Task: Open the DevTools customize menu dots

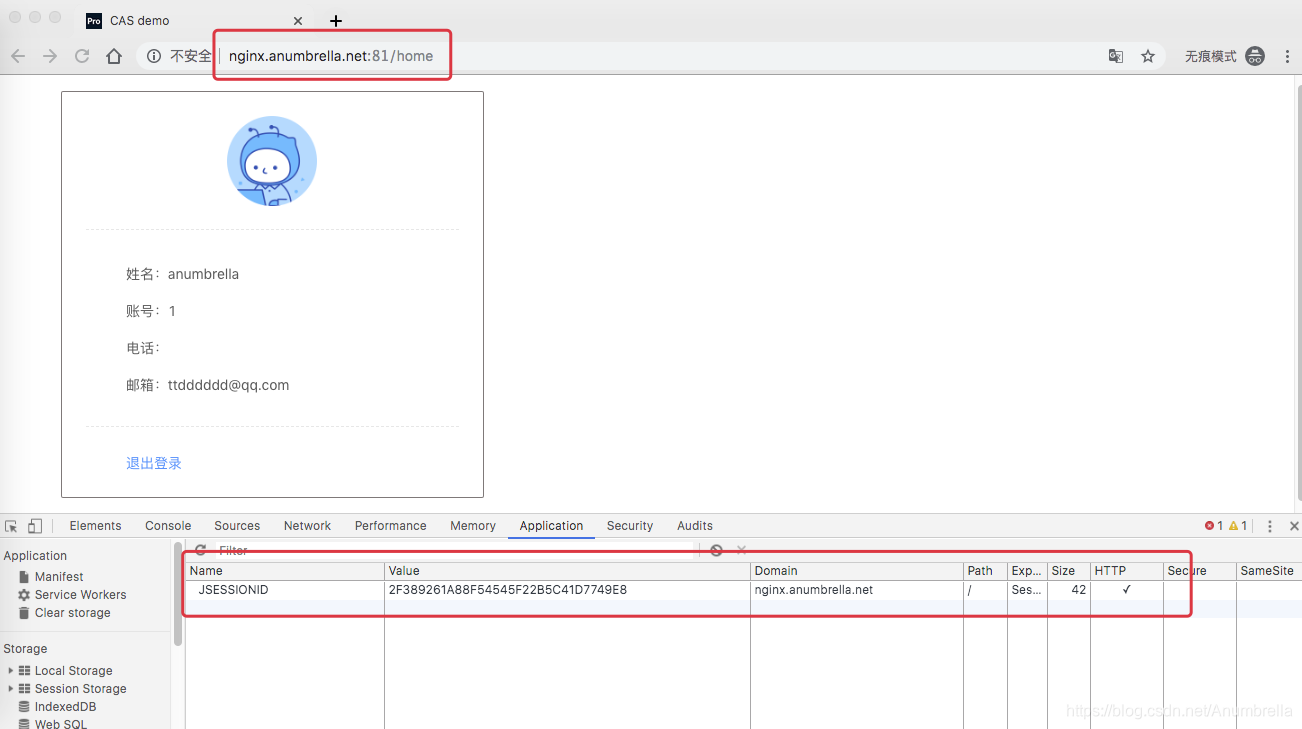Action: (x=1270, y=526)
